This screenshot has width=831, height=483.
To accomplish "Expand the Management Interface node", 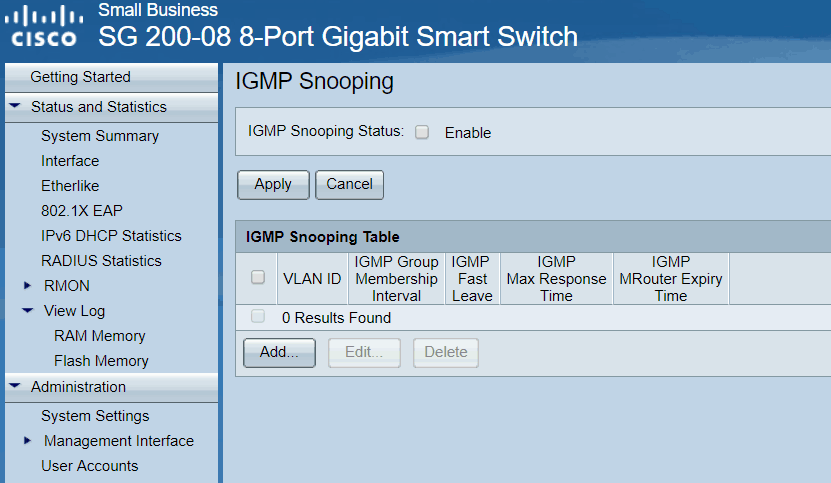I will (x=28, y=441).
